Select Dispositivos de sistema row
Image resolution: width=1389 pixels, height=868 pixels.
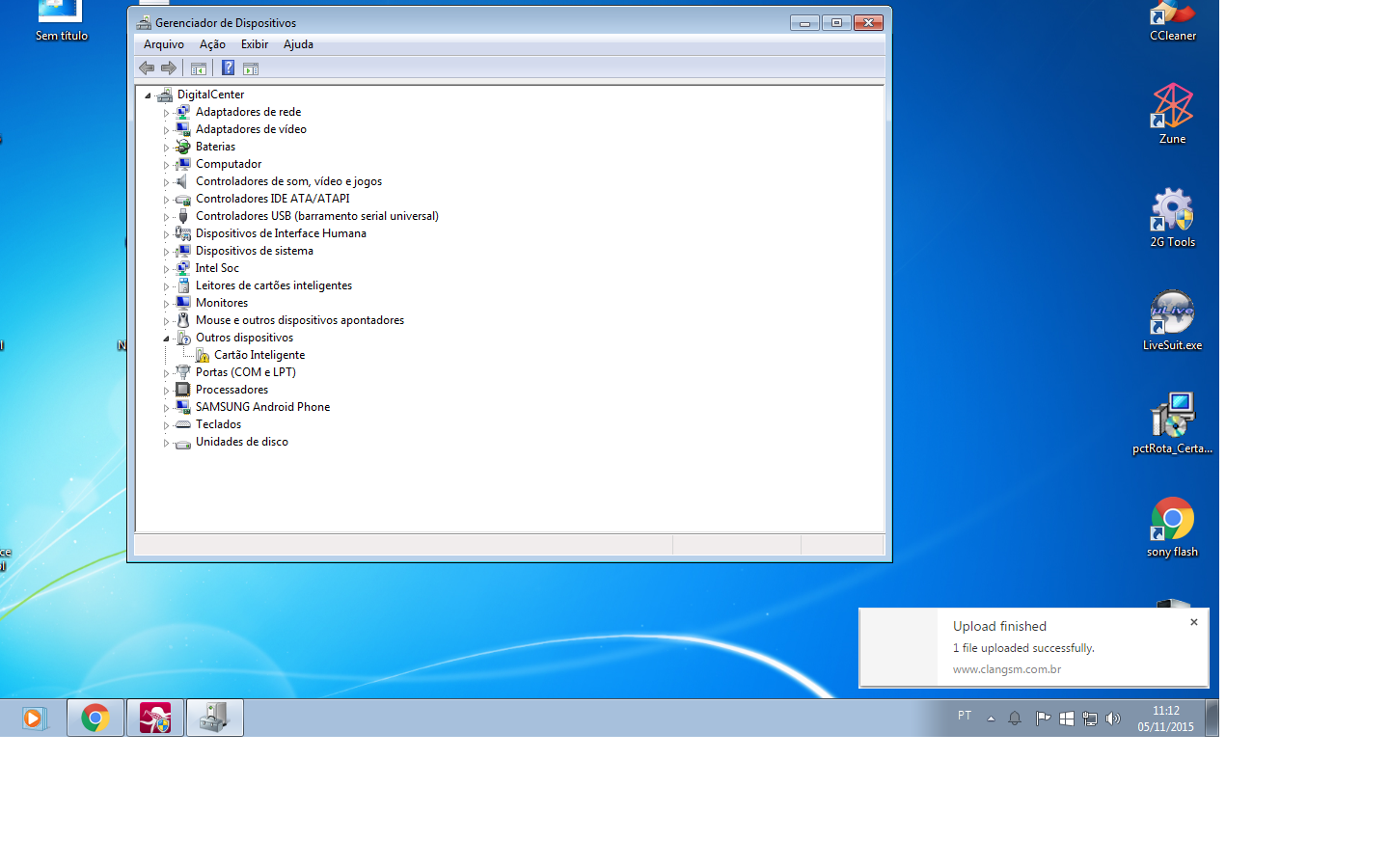coord(255,251)
